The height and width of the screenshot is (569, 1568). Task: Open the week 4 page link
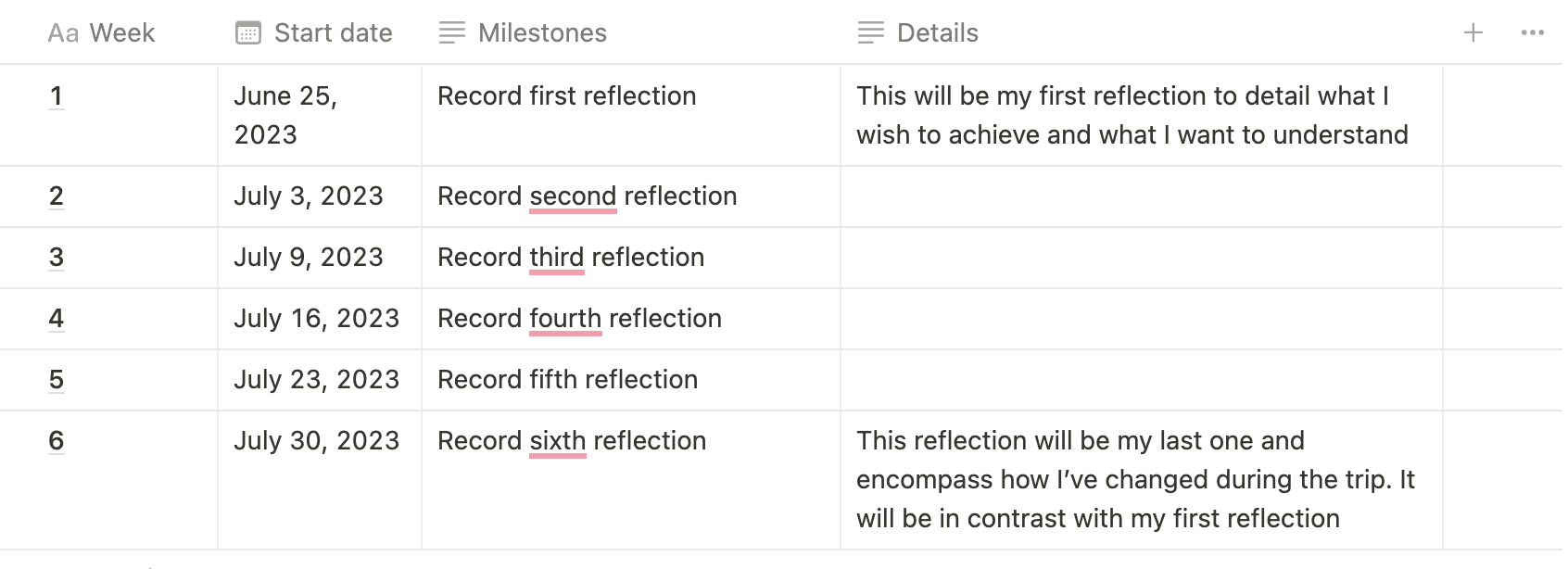coord(57,319)
